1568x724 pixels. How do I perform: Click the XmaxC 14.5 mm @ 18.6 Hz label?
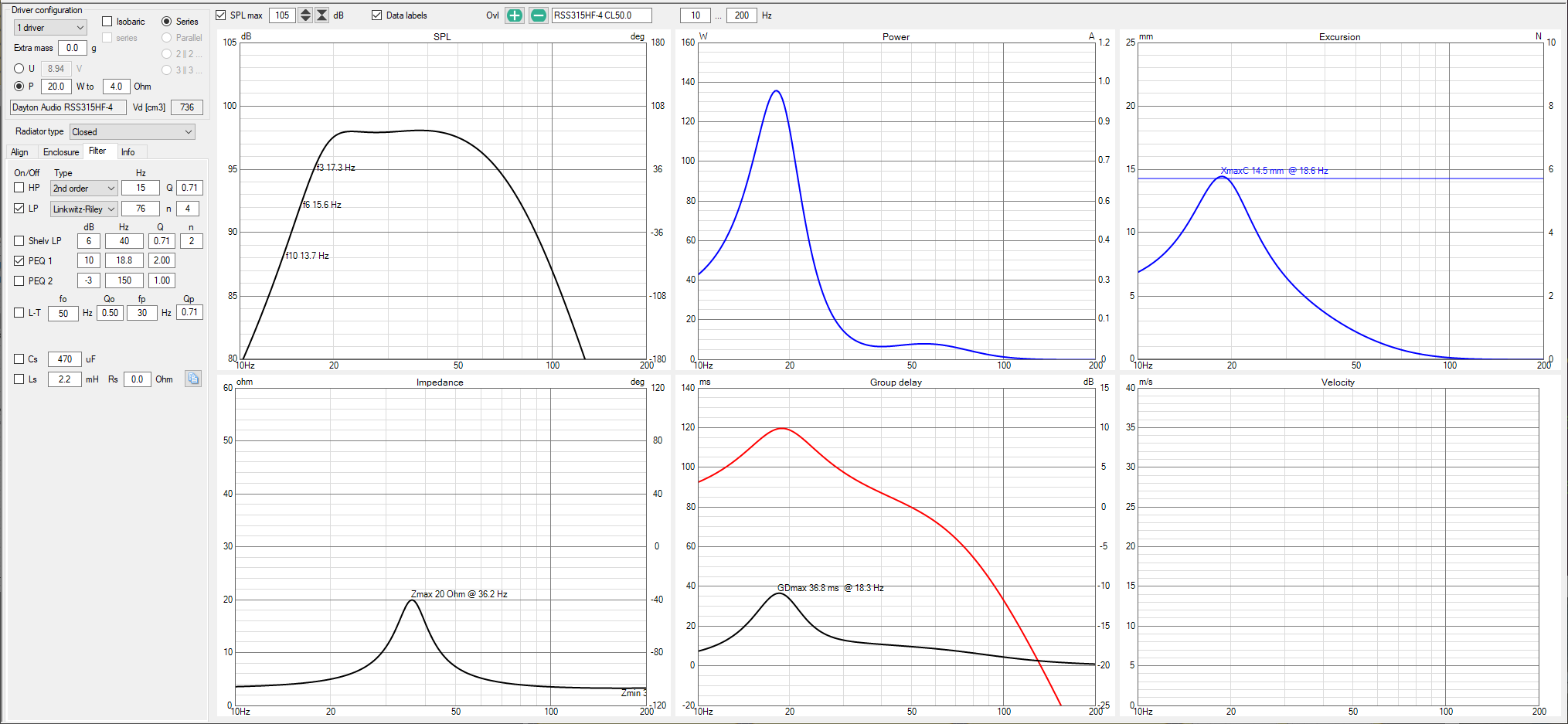tap(1274, 171)
